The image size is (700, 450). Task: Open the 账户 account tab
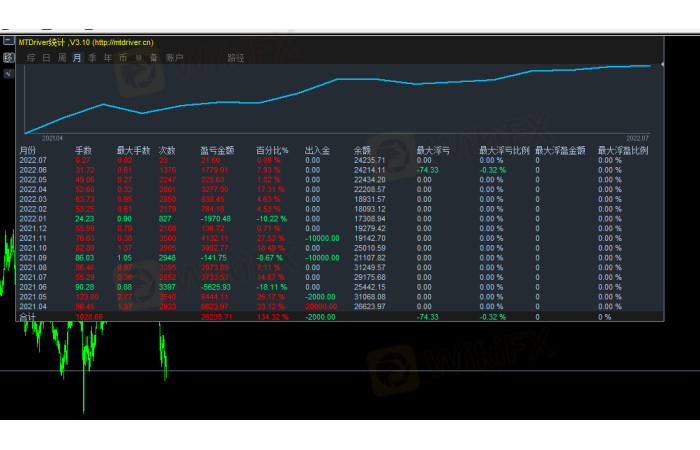click(174, 58)
